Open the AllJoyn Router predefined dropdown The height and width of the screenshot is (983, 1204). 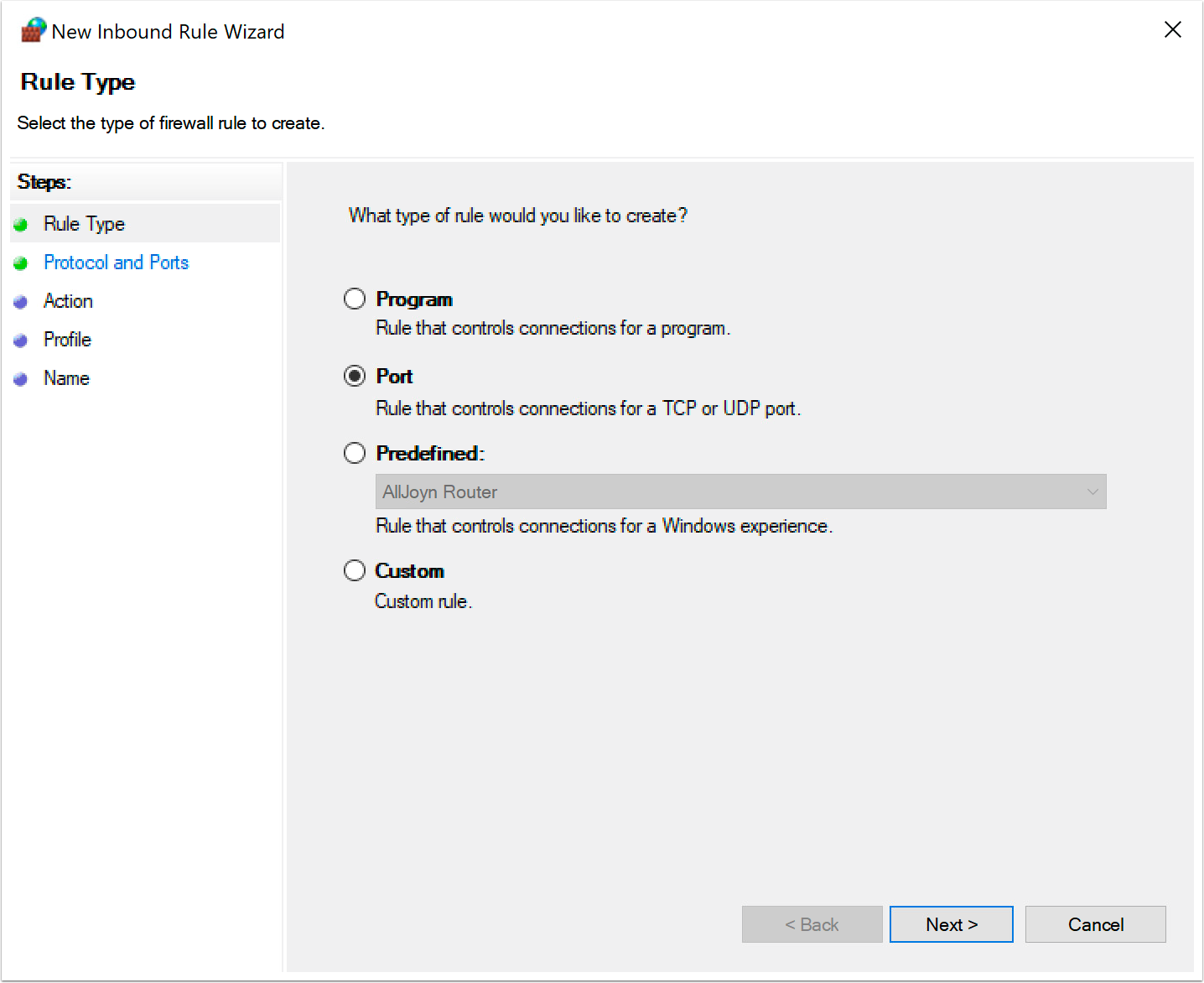pyautogui.click(x=740, y=491)
